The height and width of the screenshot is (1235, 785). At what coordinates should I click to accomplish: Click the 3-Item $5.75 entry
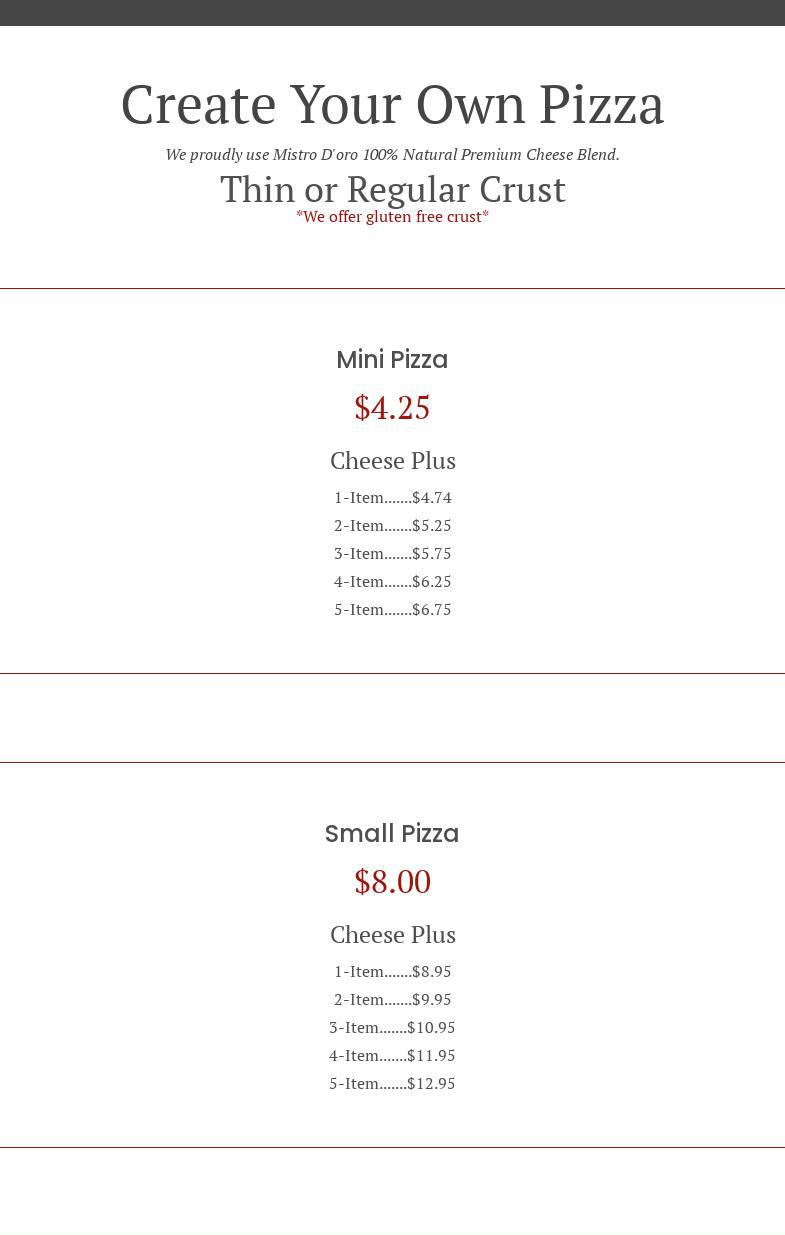click(392, 554)
